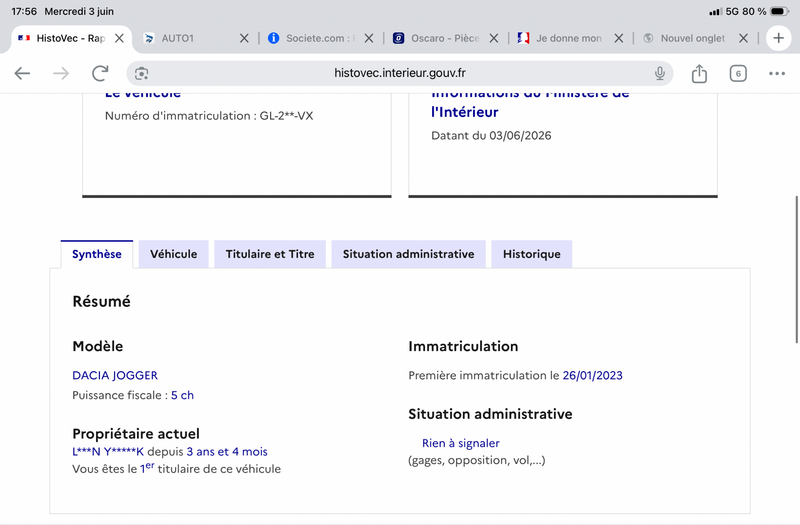Open the Situation administrative tab
This screenshot has height=525, width=800.
tap(408, 254)
